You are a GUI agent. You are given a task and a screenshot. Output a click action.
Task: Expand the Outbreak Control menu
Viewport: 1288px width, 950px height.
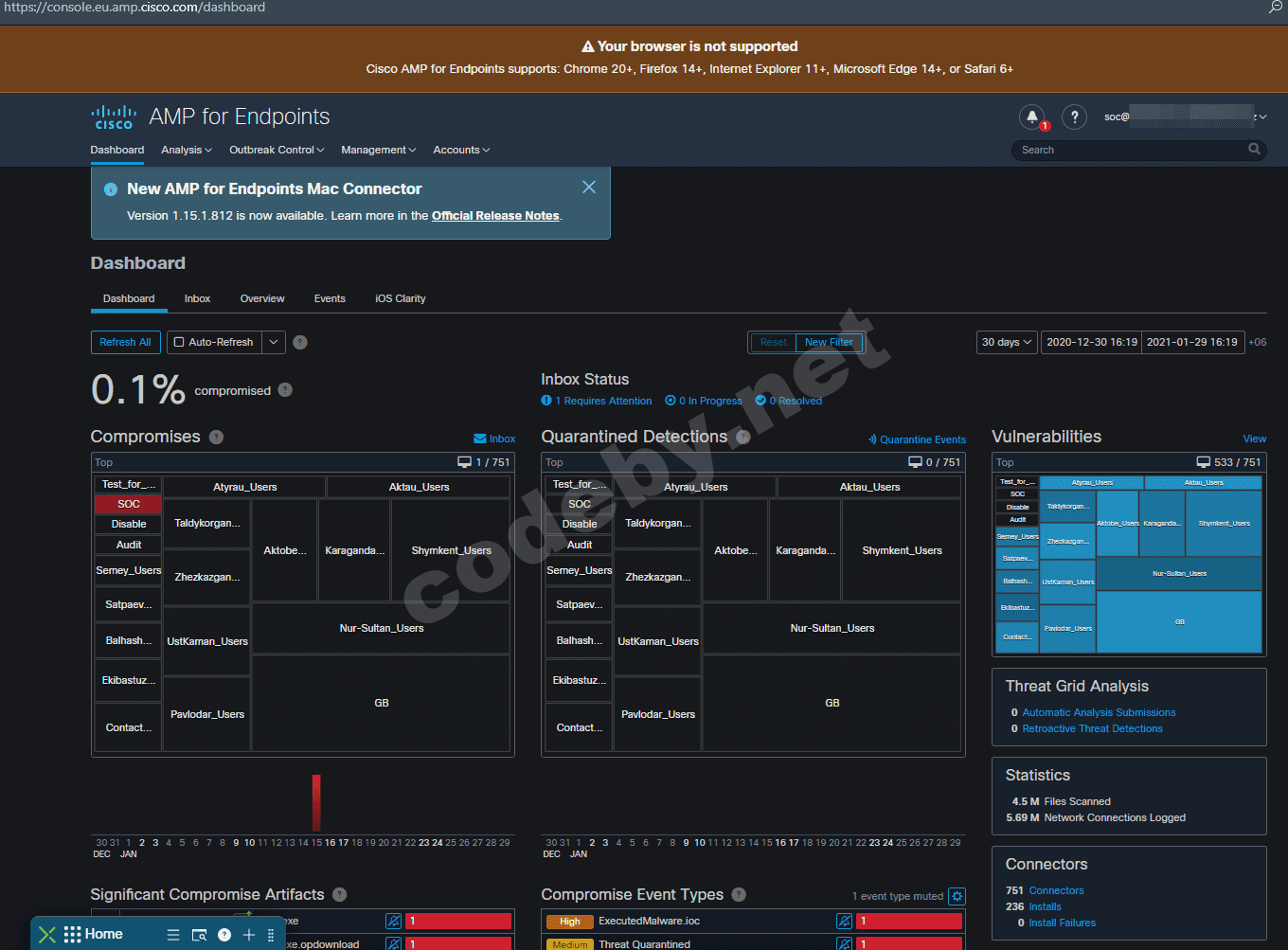(x=276, y=150)
